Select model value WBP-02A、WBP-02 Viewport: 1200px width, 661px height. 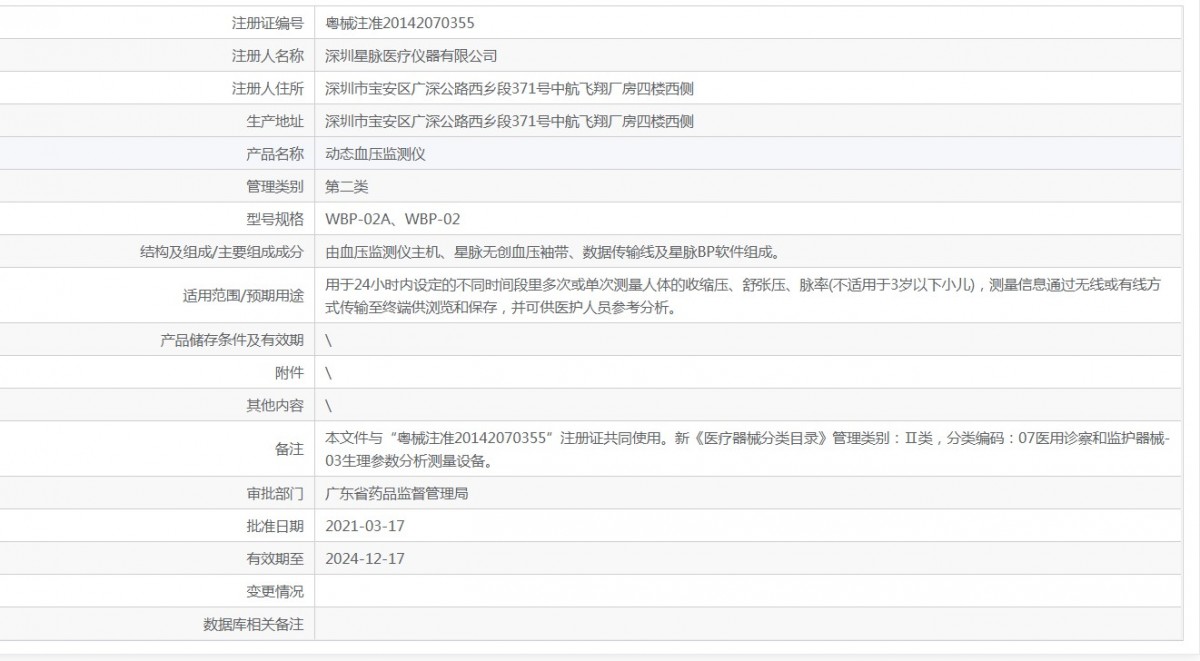click(x=393, y=219)
